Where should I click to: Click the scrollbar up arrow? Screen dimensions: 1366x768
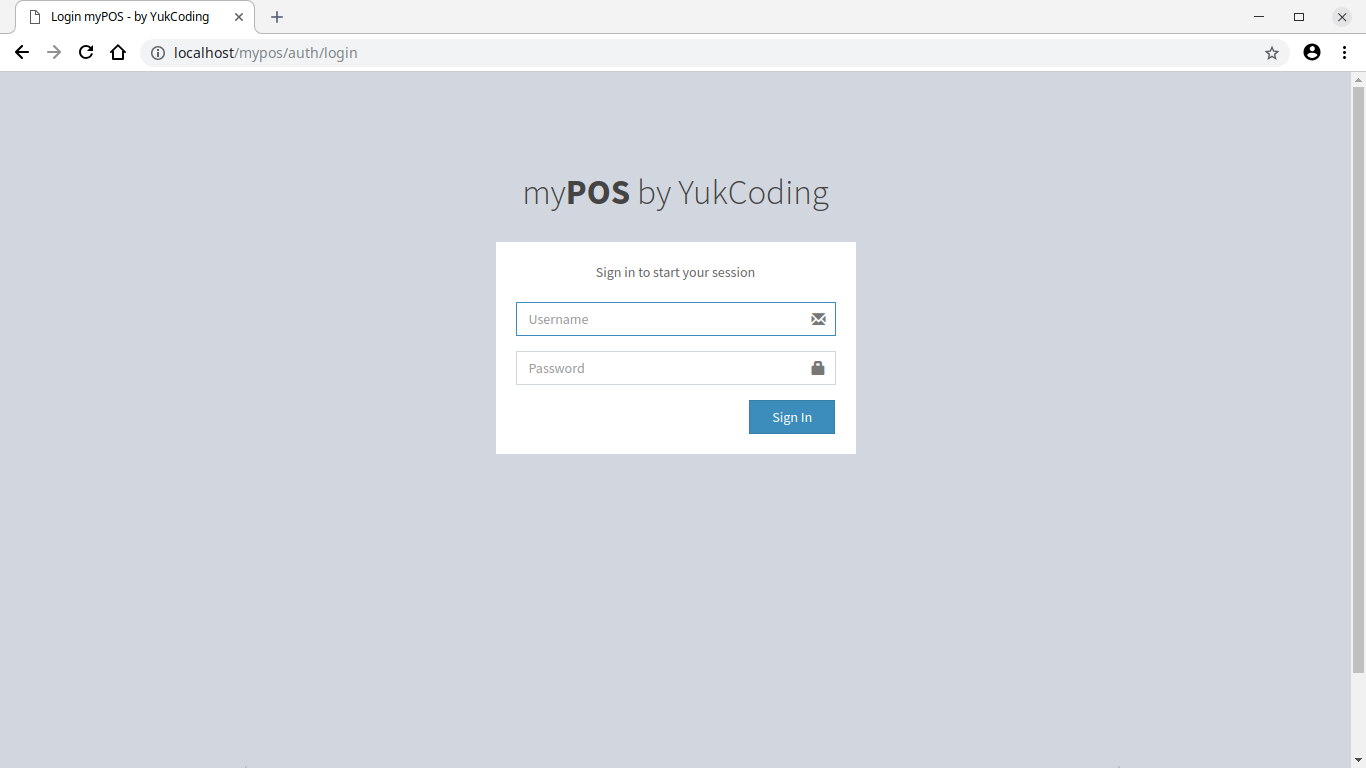click(x=1358, y=78)
